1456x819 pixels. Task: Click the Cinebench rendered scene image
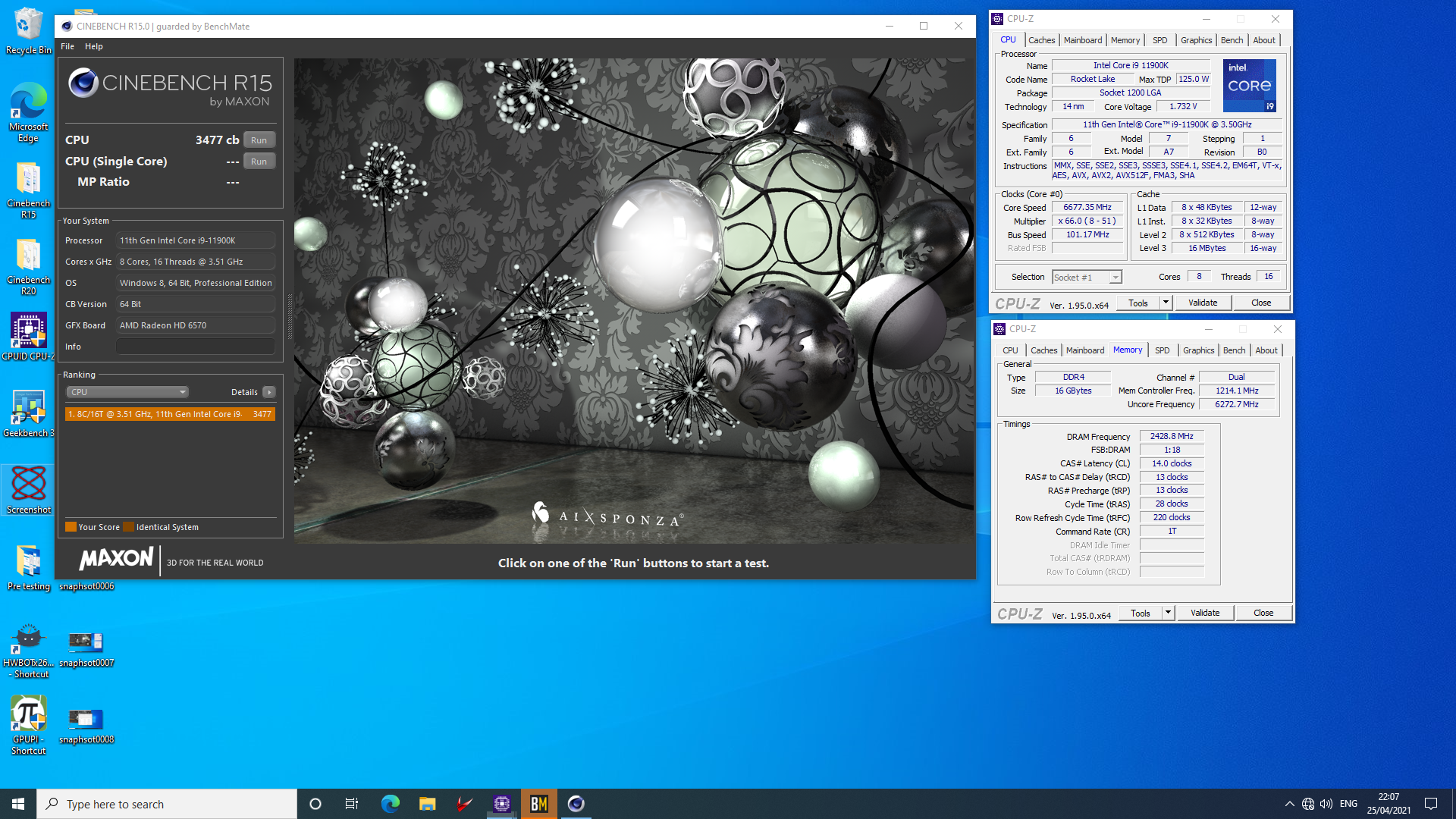(634, 301)
